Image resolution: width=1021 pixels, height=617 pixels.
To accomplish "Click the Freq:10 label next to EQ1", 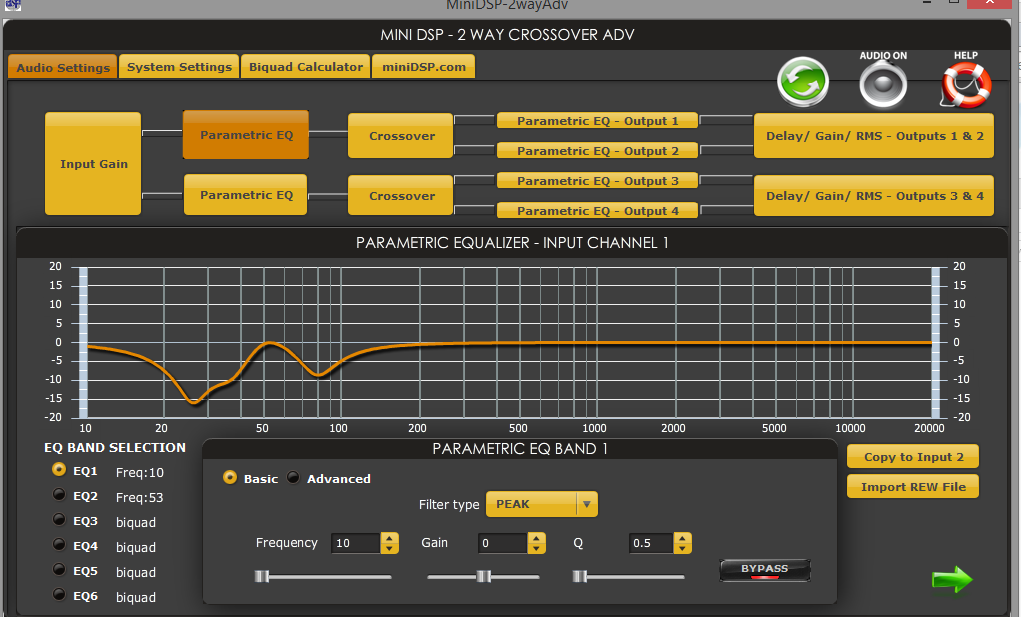I will (139, 473).
